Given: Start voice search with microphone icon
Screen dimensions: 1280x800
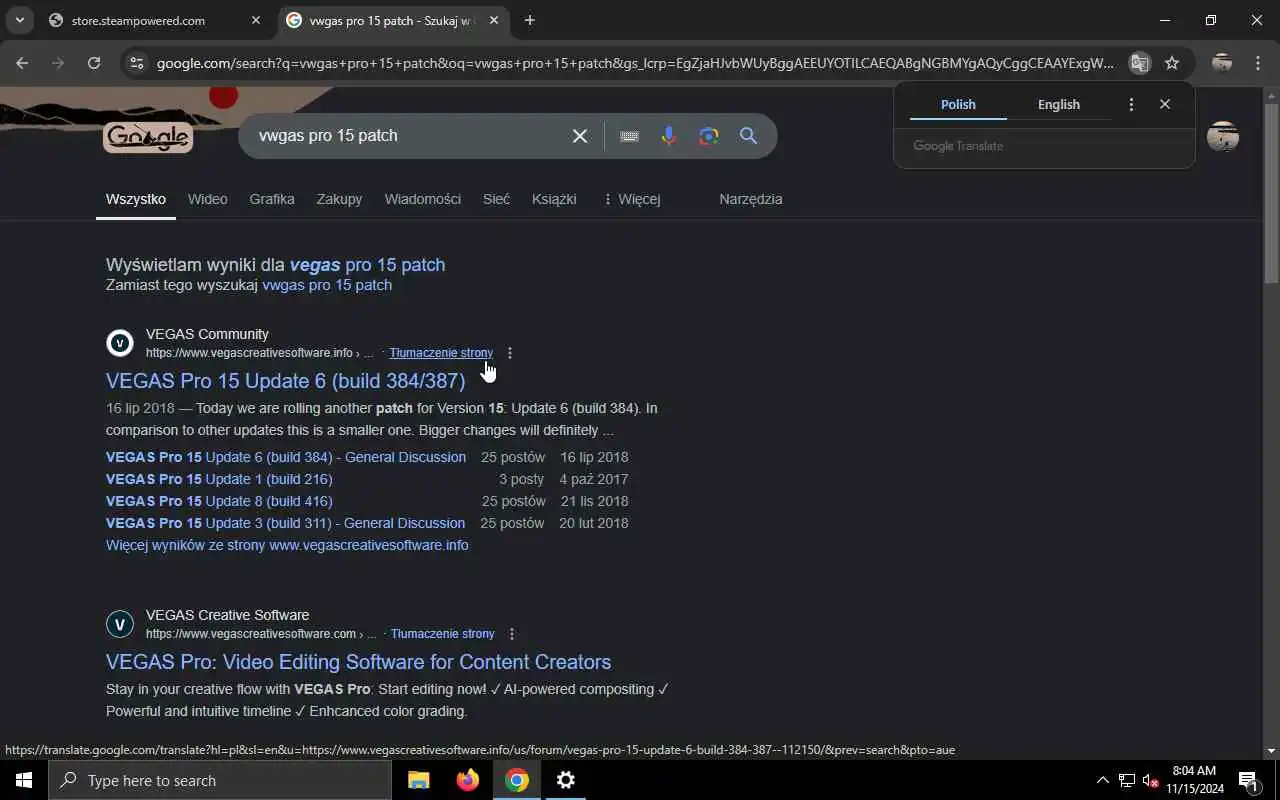Looking at the screenshot, I should tap(669, 136).
